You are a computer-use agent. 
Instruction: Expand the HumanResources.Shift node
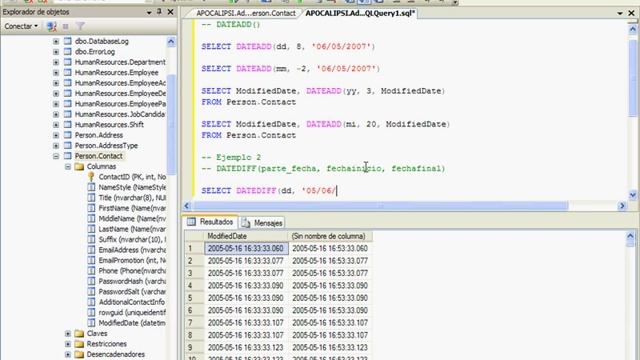point(56,124)
